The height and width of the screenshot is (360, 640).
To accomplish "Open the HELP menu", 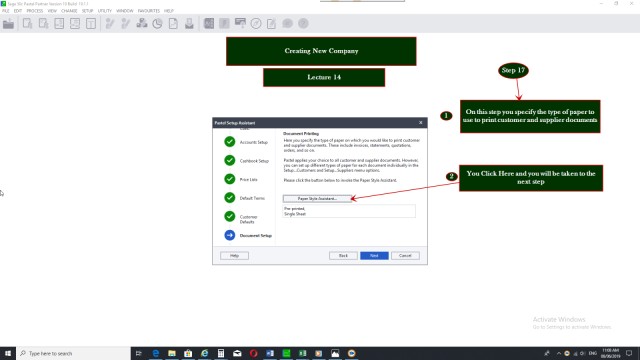I will (169, 11).
